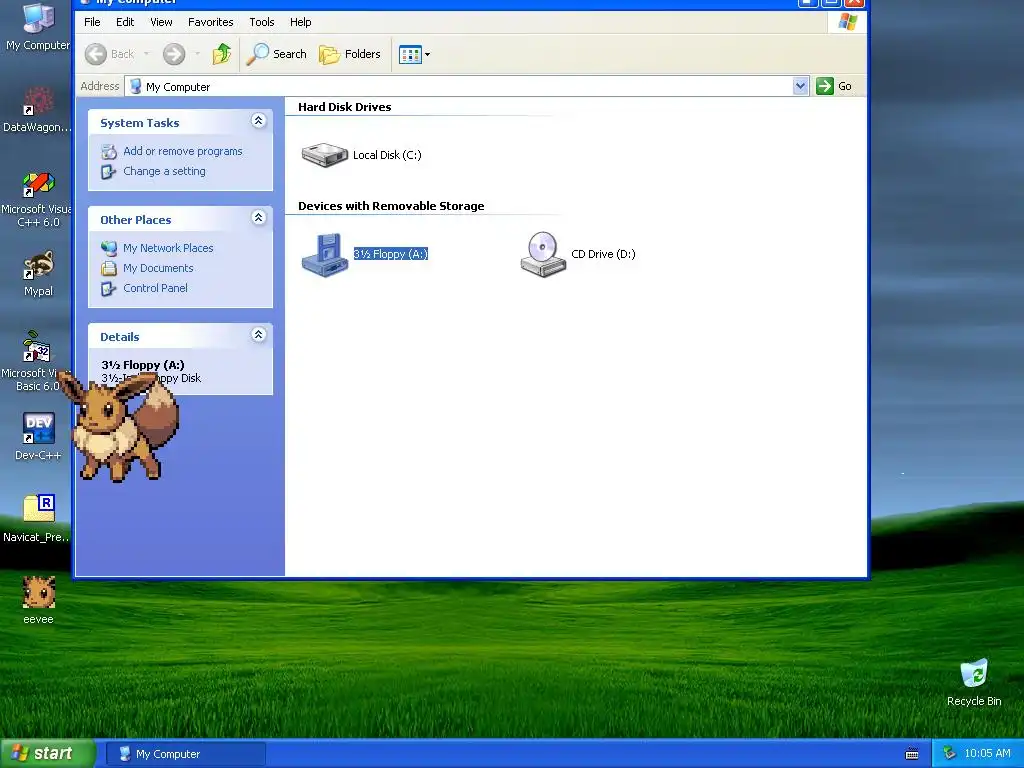
Task: Select Microsoft Visual Basic 6.0 shortcut
Action: click(37, 361)
